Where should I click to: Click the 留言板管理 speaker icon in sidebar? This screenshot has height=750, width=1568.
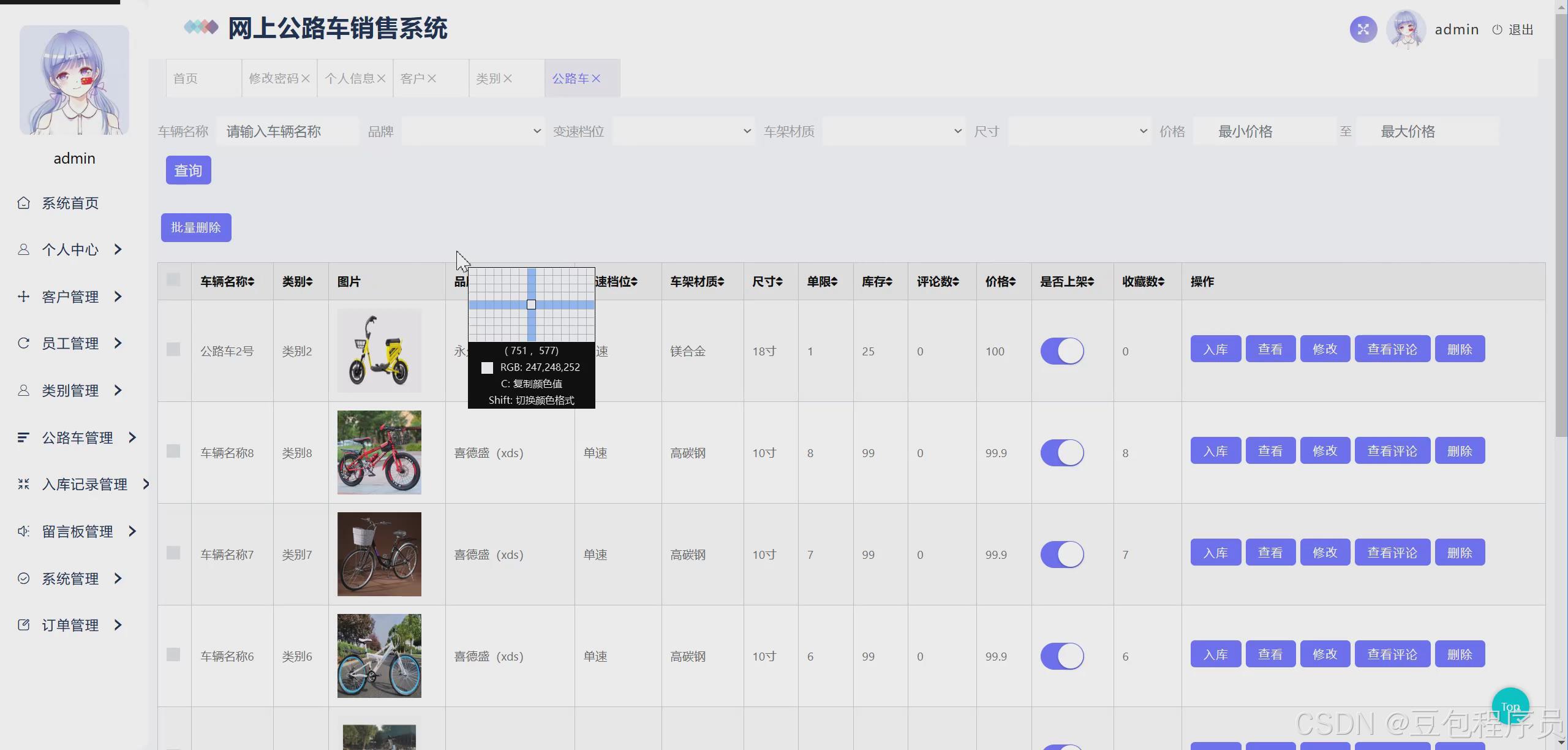(x=23, y=531)
